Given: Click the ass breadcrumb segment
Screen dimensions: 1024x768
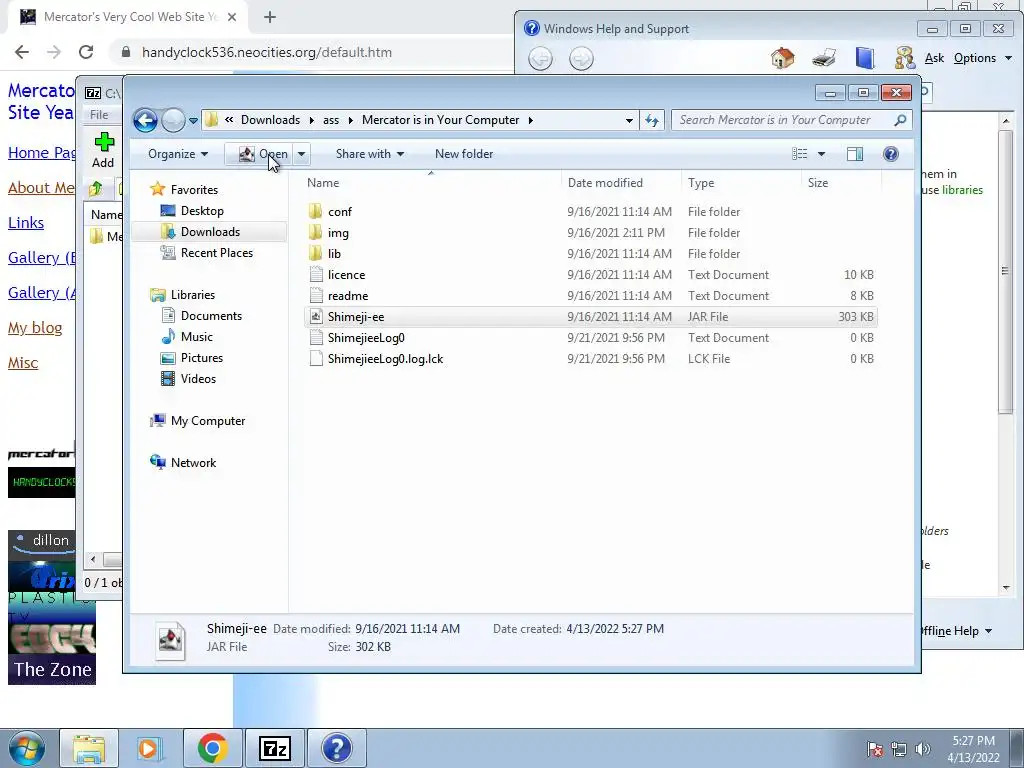Looking at the screenshot, I should [331, 120].
